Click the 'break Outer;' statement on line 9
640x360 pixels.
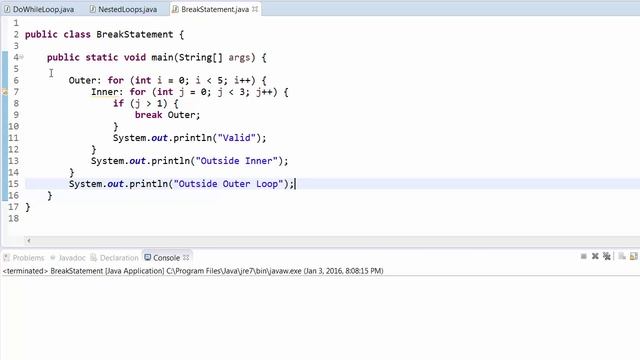pos(167,115)
